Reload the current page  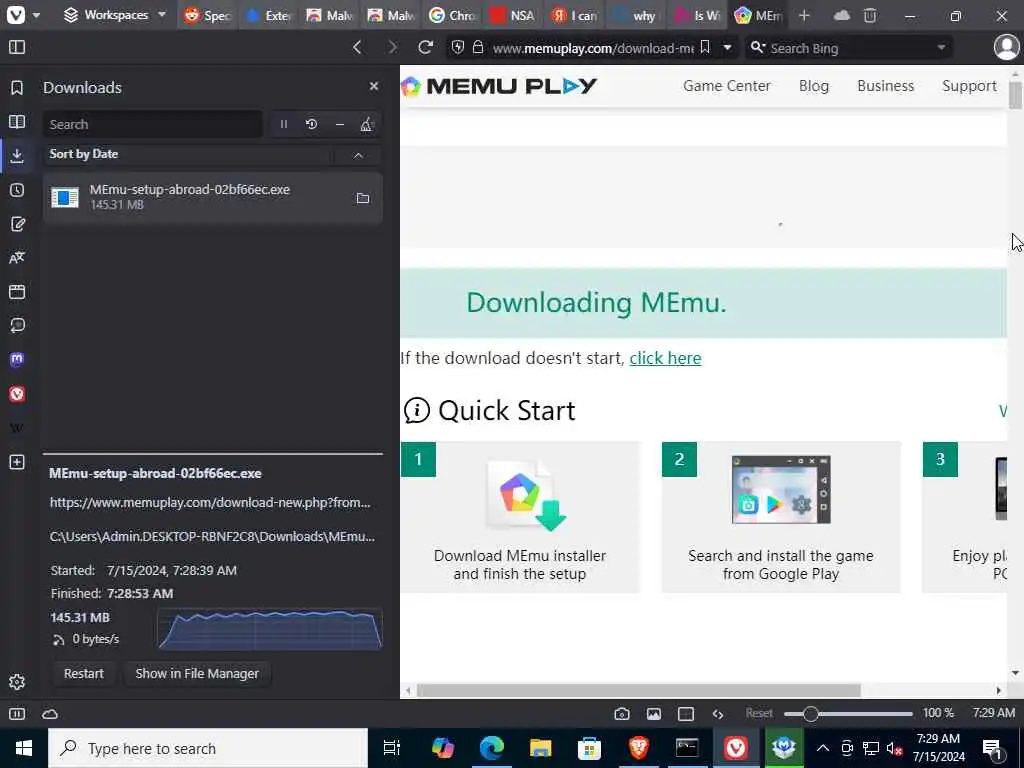point(426,47)
